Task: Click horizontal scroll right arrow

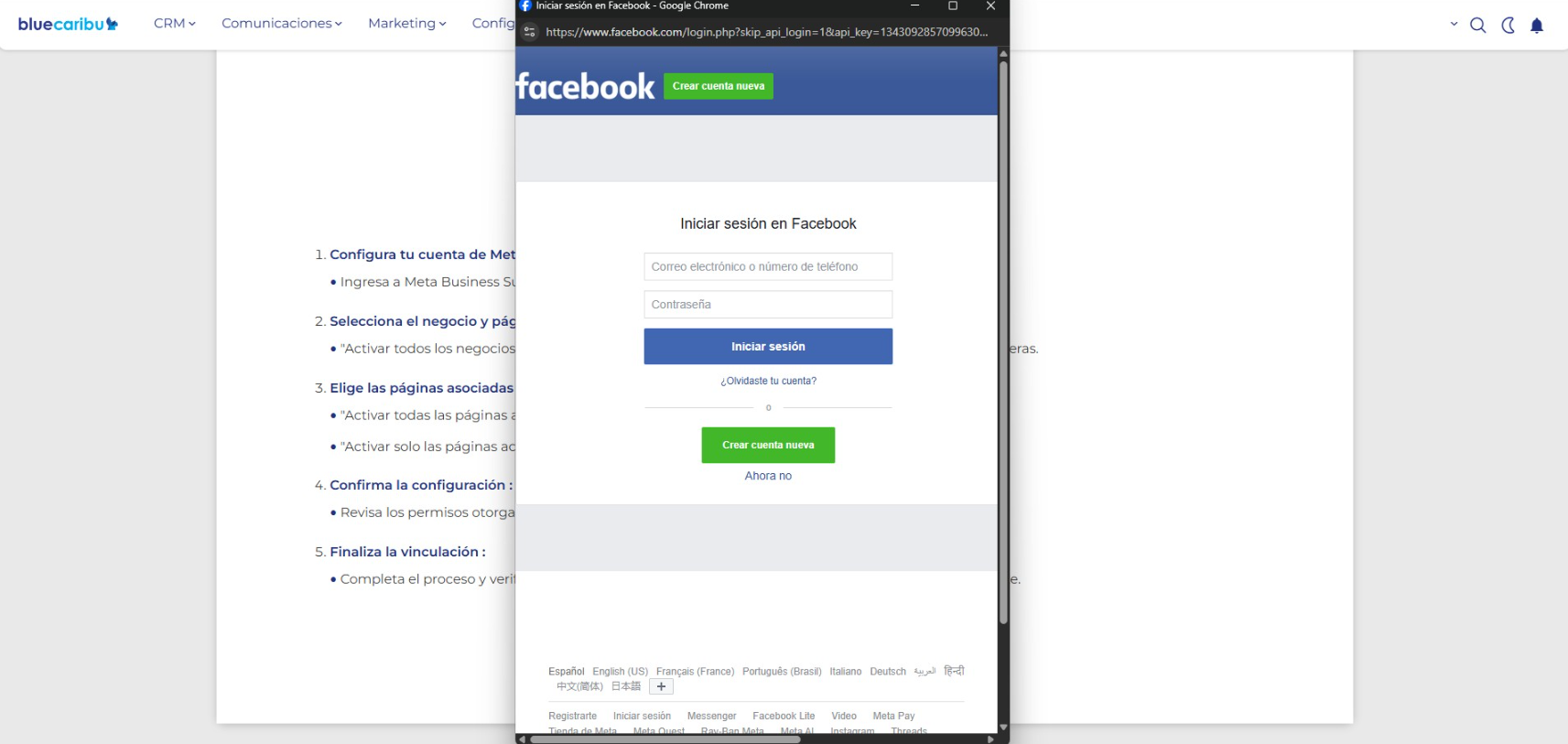Action: [x=990, y=739]
